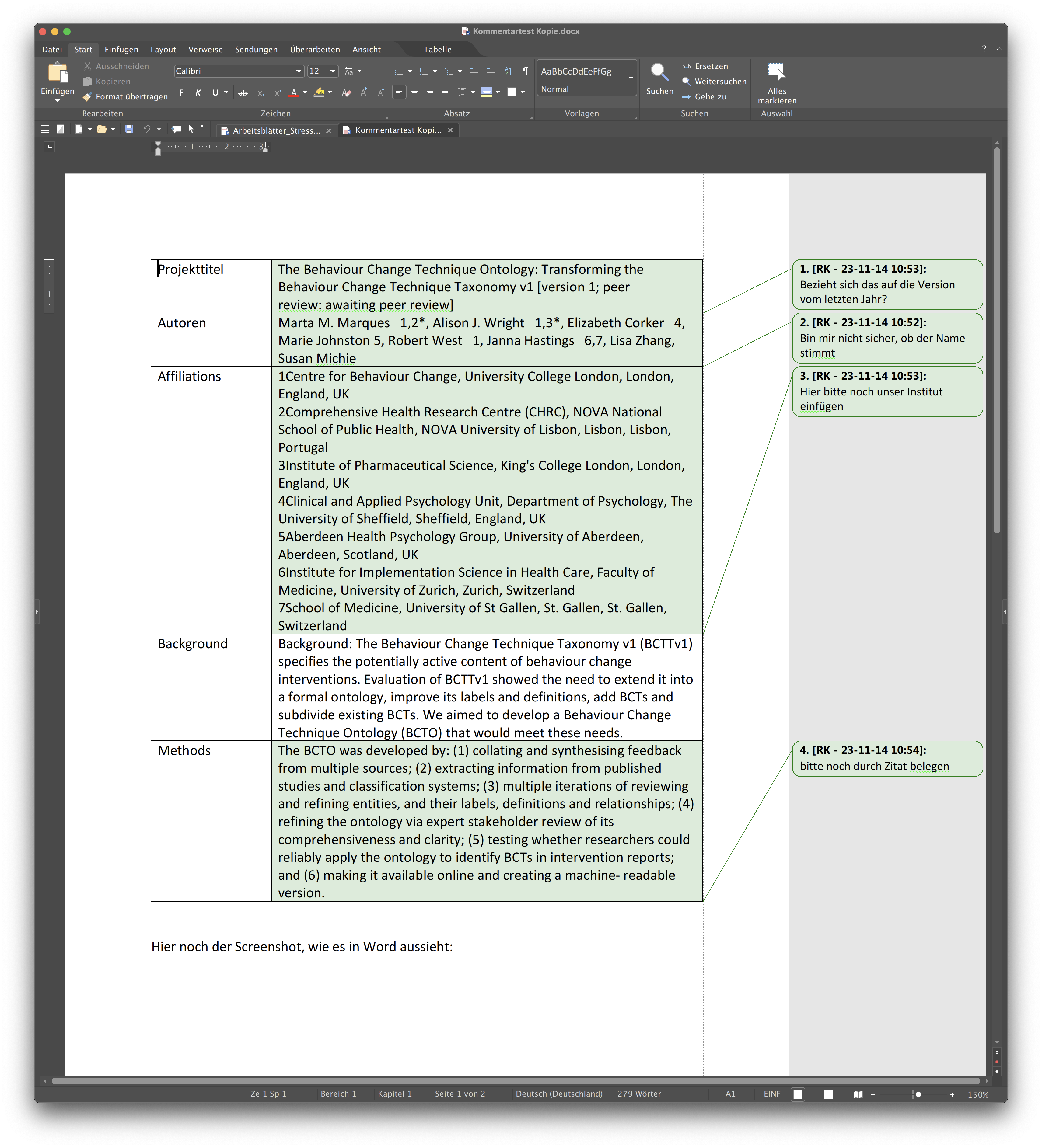Switch to Arbeitsblätter_Stress document tab
1042x1148 pixels.
[276, 130]
